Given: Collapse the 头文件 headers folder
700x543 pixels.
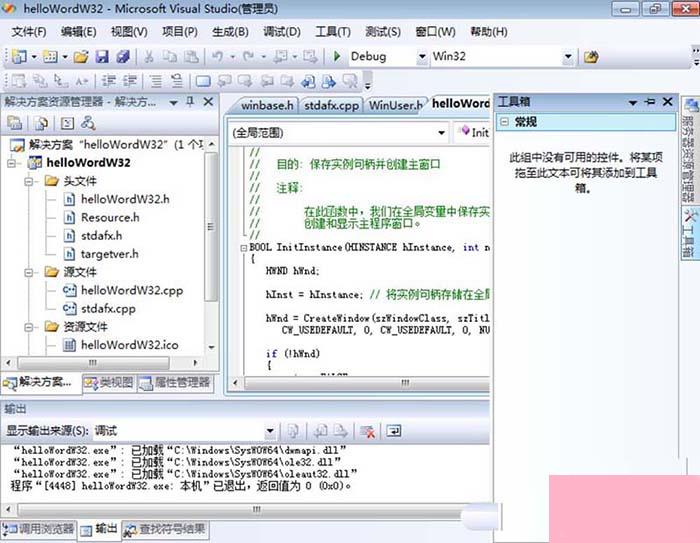Looking at the screenshot, I should click(29, 181).
